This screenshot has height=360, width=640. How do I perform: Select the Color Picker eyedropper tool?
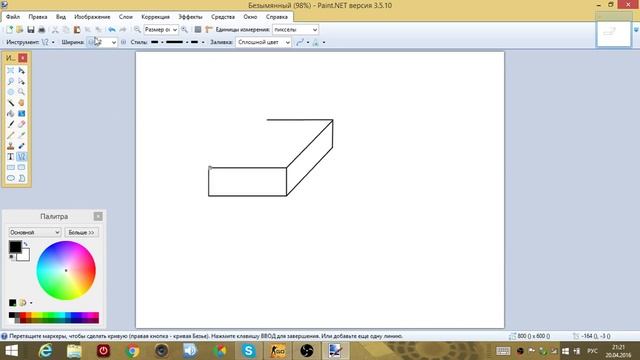tap(22, 135)
